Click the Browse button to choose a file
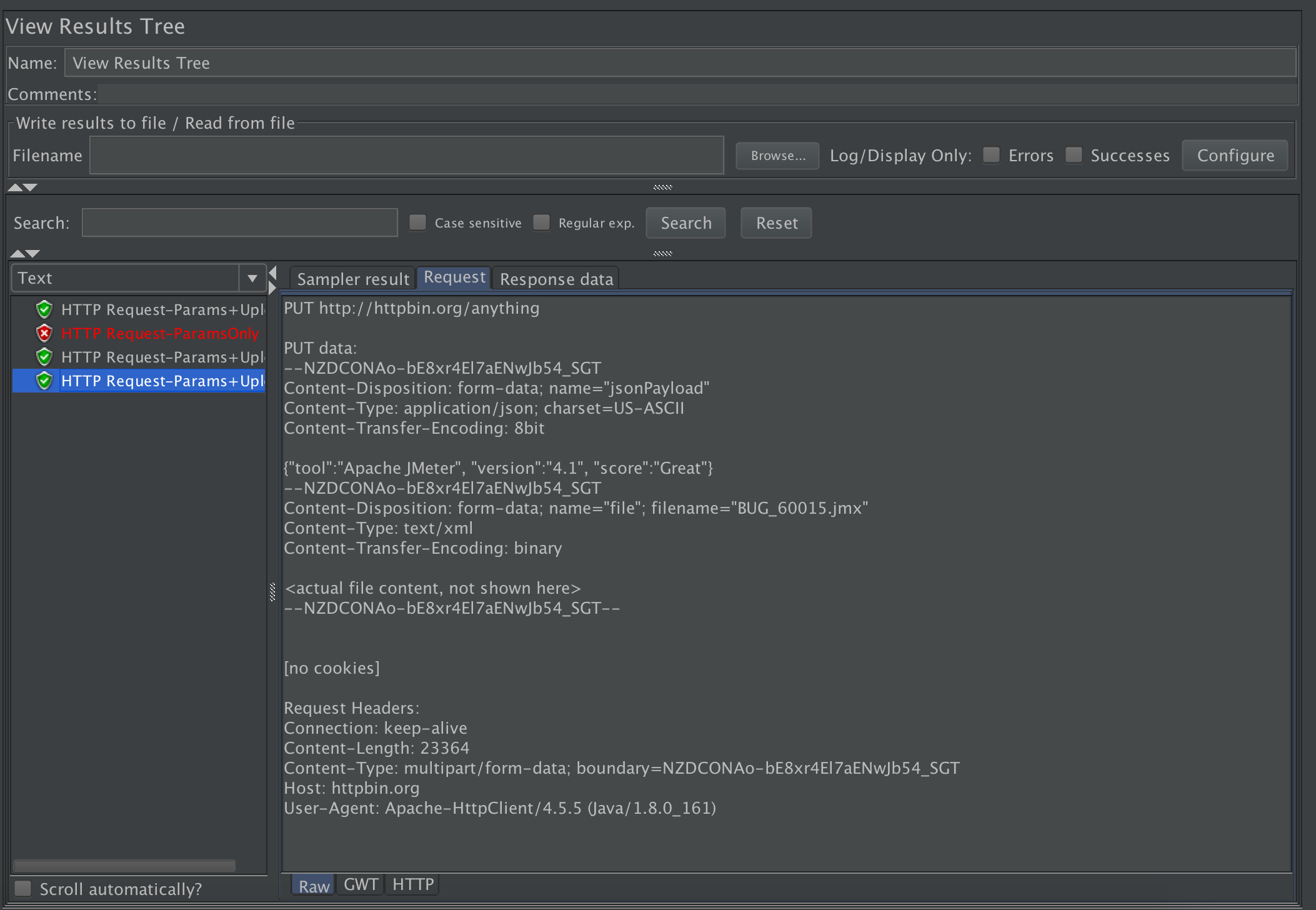1316x910 pixels. coord(777,155)
